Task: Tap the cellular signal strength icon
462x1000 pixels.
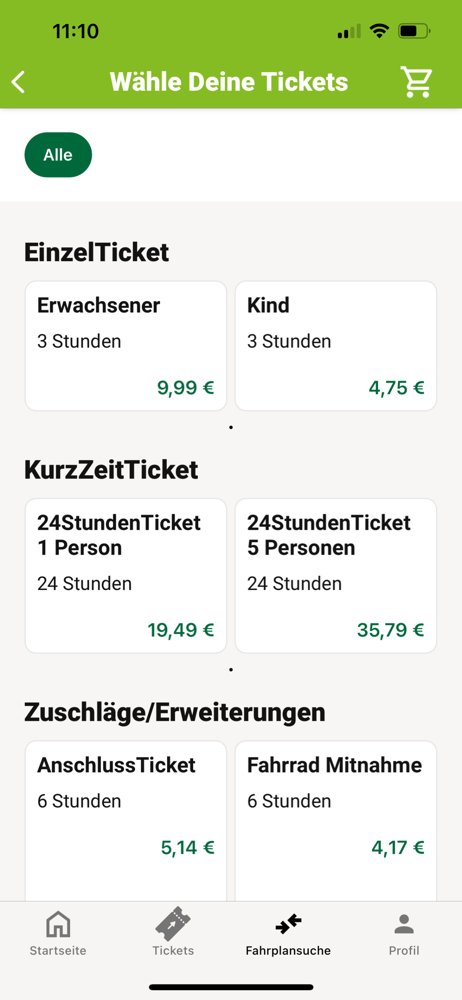Action: (349, 31)
